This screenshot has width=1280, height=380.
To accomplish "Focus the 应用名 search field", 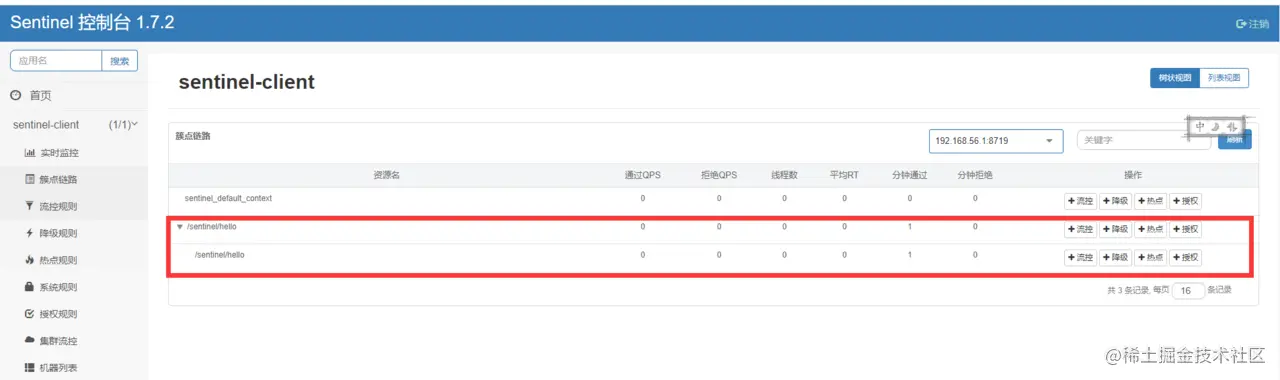I will click(x=56, y=61).
